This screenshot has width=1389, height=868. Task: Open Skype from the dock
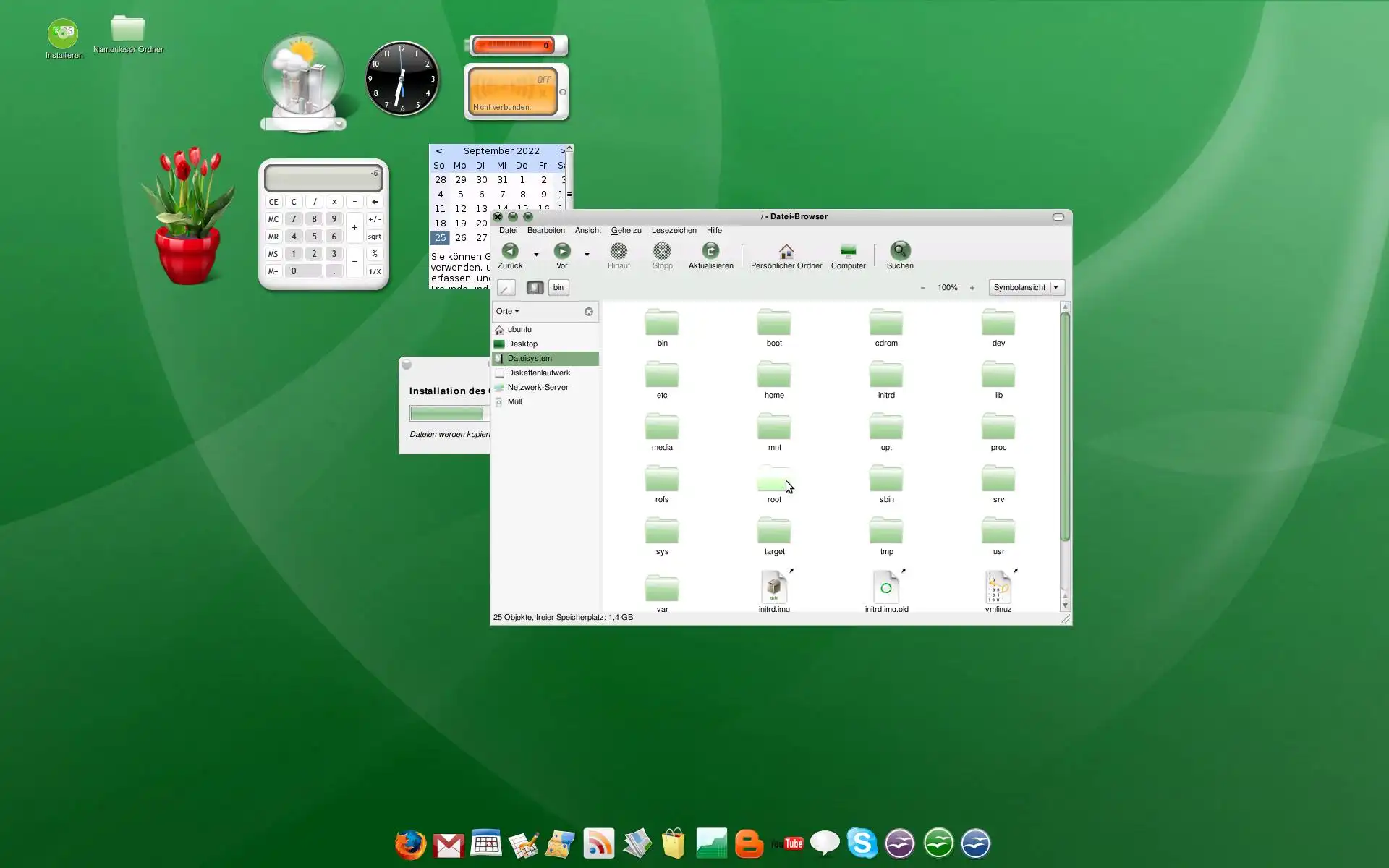pos(862,843)
